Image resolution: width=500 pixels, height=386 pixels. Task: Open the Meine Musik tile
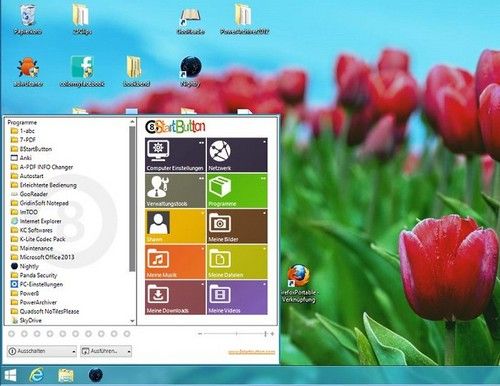coord(175,262)
